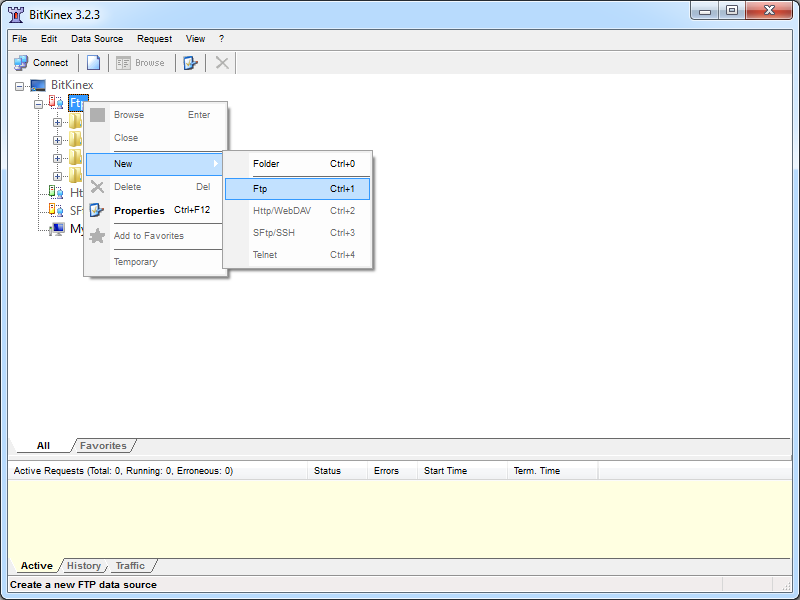Expand the first folder under Ftp
Viewport: 800px width, 600px height.
pos(57,122)
